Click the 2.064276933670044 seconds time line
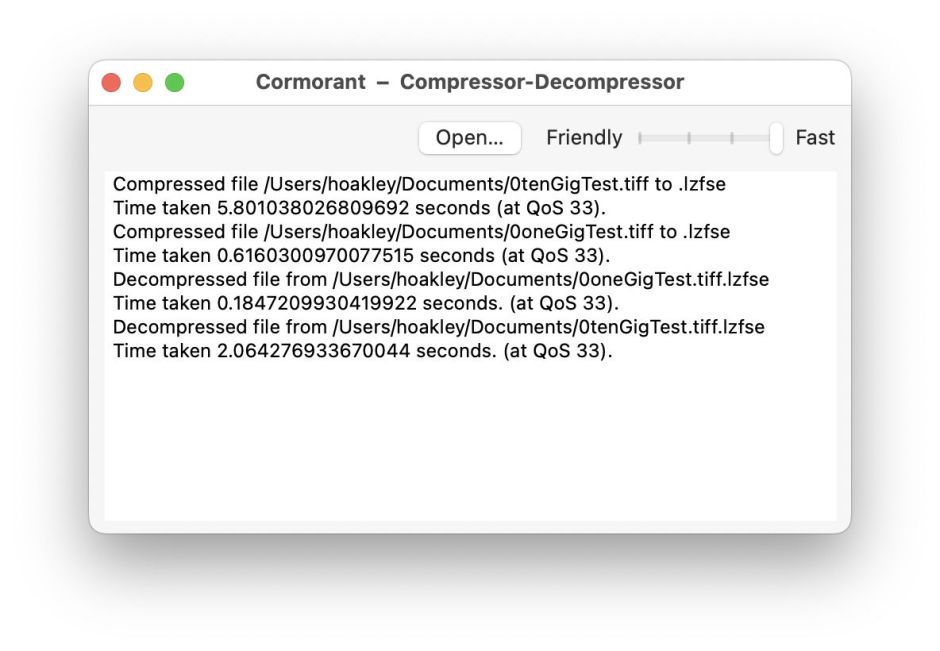Screen dimensions: 940x651 362,351
